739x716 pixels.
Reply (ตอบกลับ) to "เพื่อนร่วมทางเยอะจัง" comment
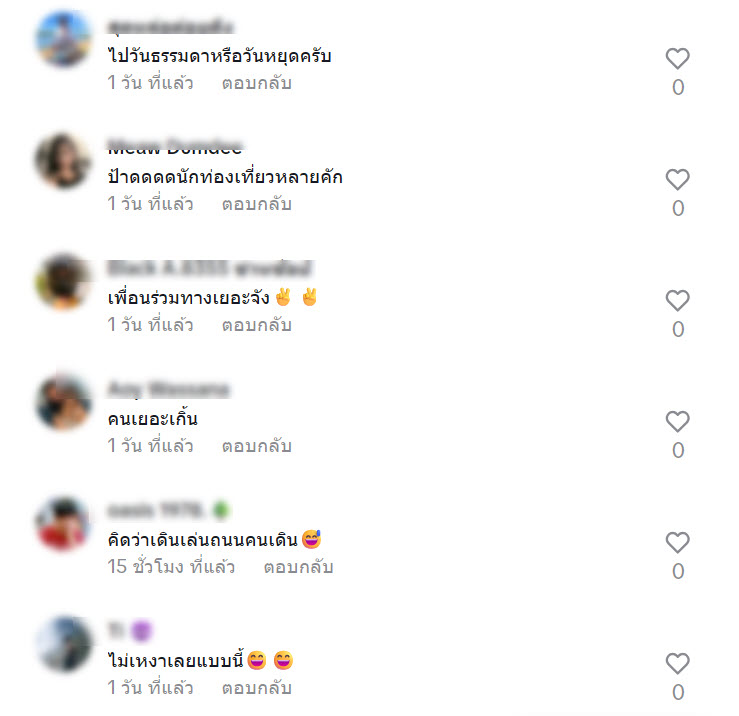(257, 325)
